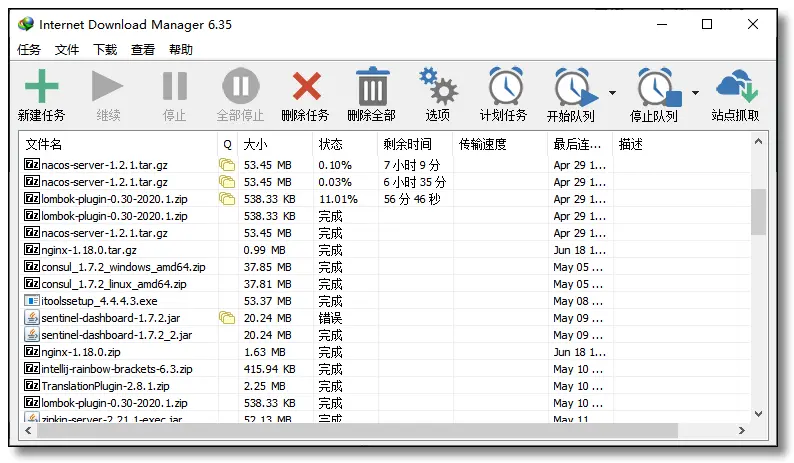
Task: Click the 新建任务 green plus icon
Action: tap(42, 86)
